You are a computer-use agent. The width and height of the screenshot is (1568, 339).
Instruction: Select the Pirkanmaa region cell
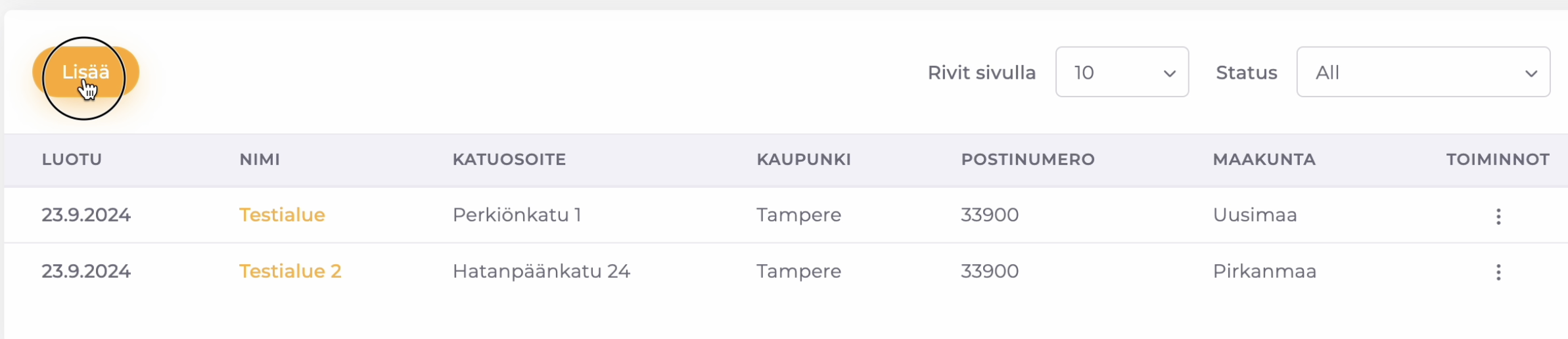(x=1264, y=271)
